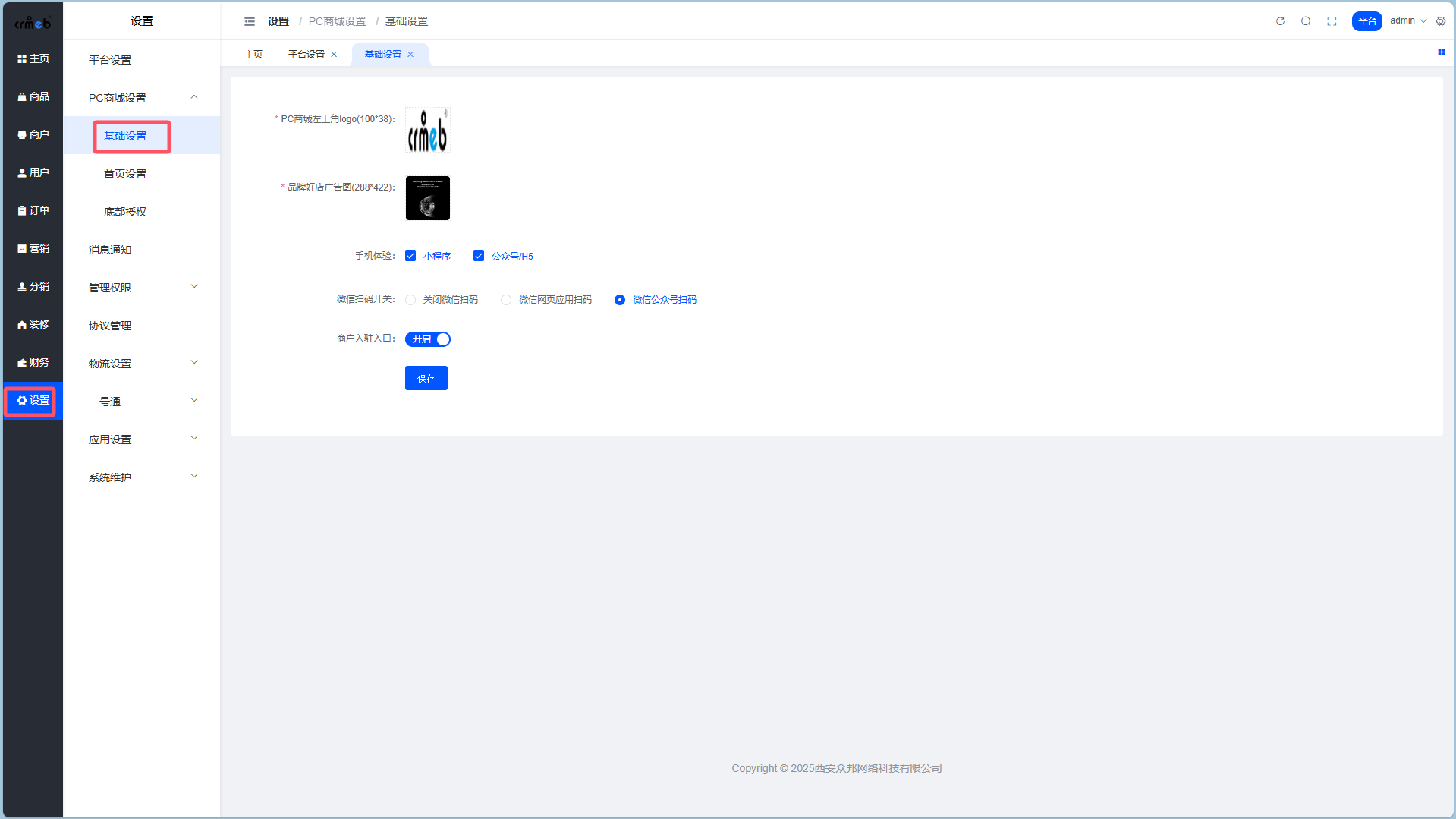Switch to the 平台设置 tab

coord(307,55)
